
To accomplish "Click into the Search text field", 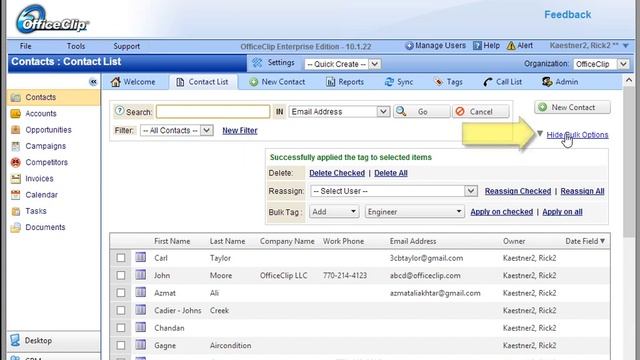I will click(213, 111).
